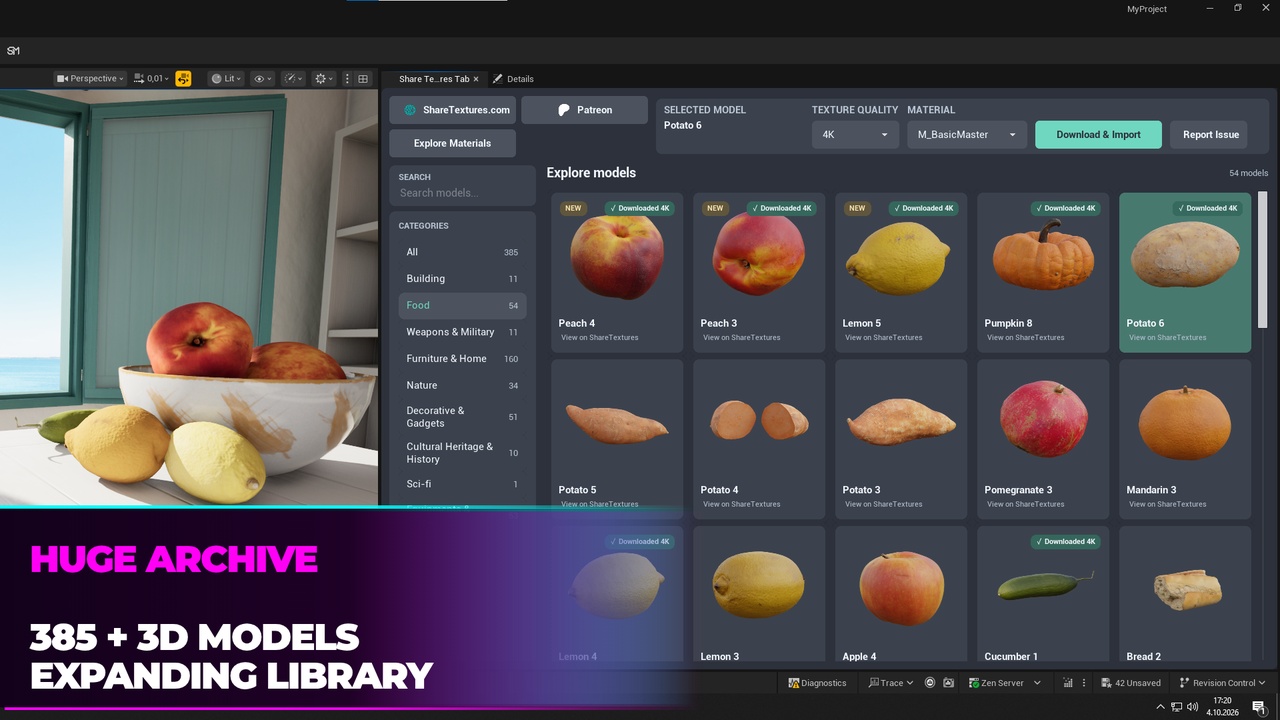Select the Lemon 3 model thumbnail

[x=759, y=585]
